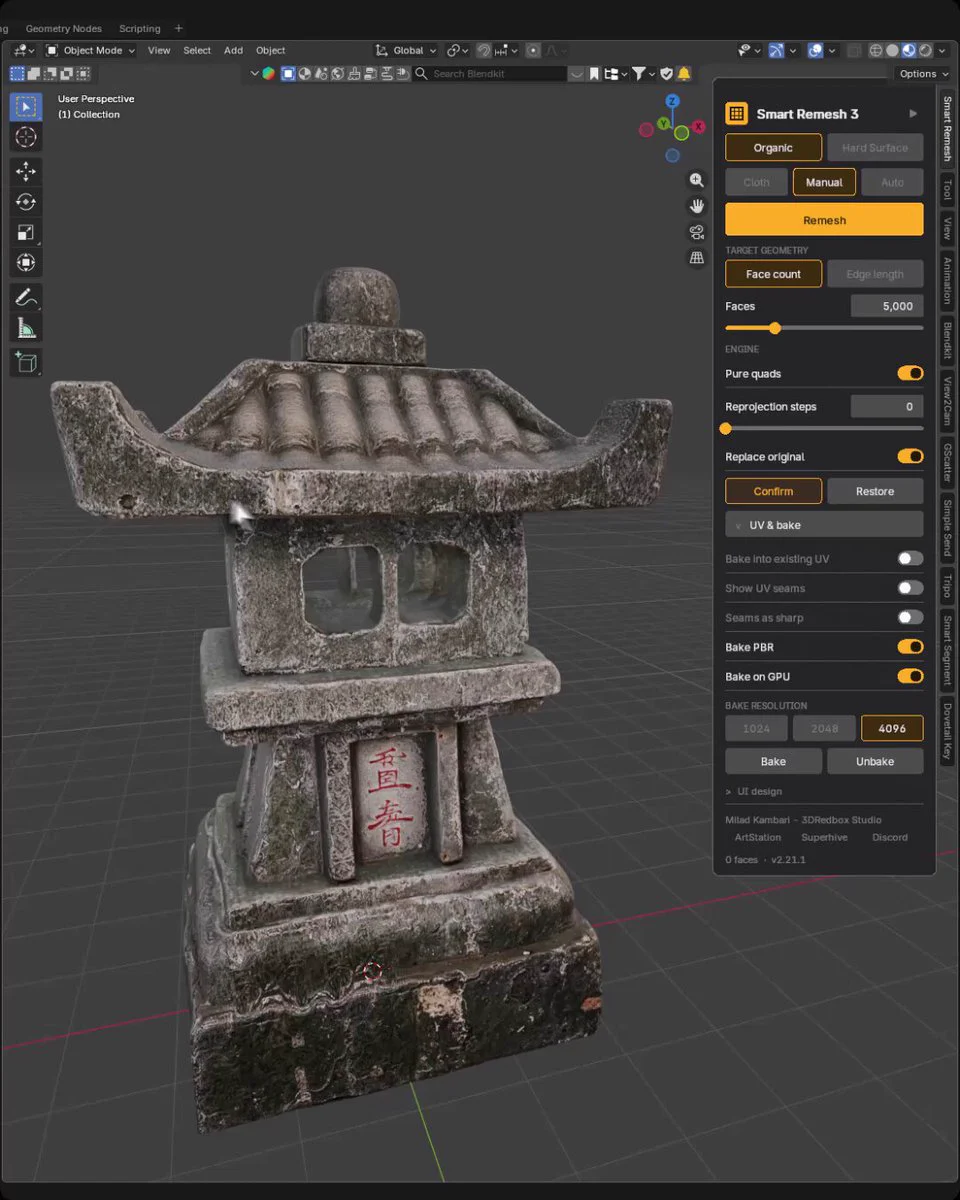Select Hard Surface mode
The image size is (960, 1200).
pyautogui.click(x=875, y=147)
